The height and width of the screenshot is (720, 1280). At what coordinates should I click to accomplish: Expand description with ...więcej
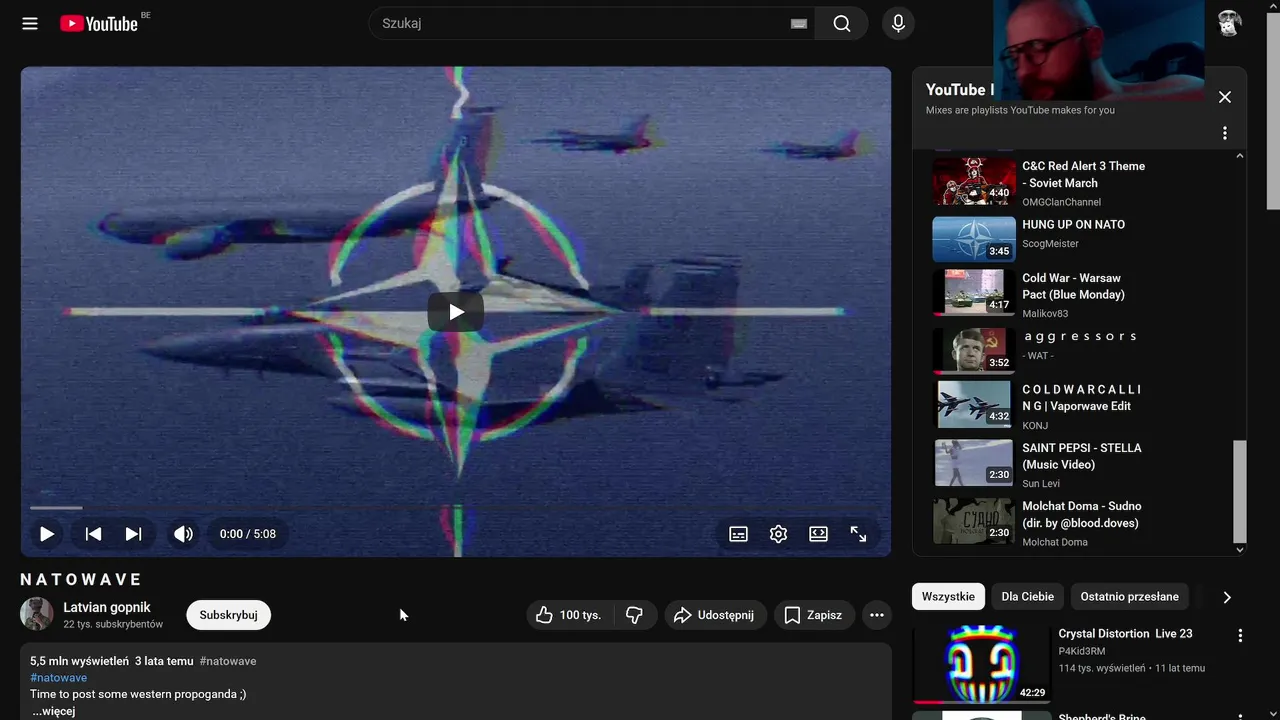54,711
